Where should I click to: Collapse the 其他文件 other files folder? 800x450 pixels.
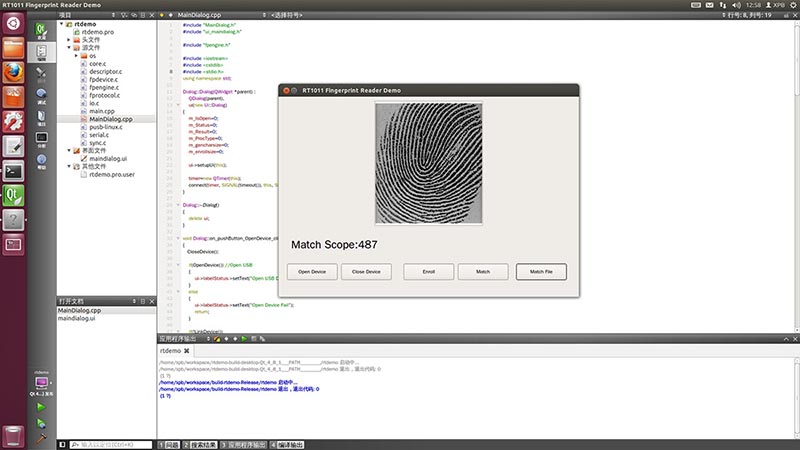pyautogui.click(x=69, y=166)
